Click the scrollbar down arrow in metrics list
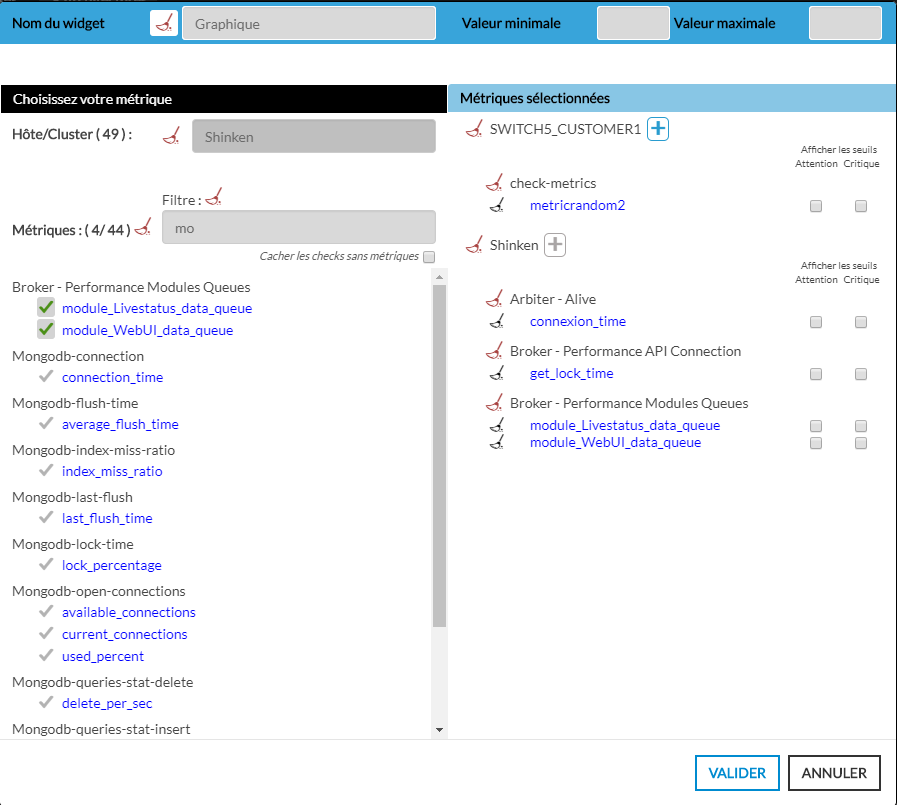Screen dimensions: 897x805 439,730
